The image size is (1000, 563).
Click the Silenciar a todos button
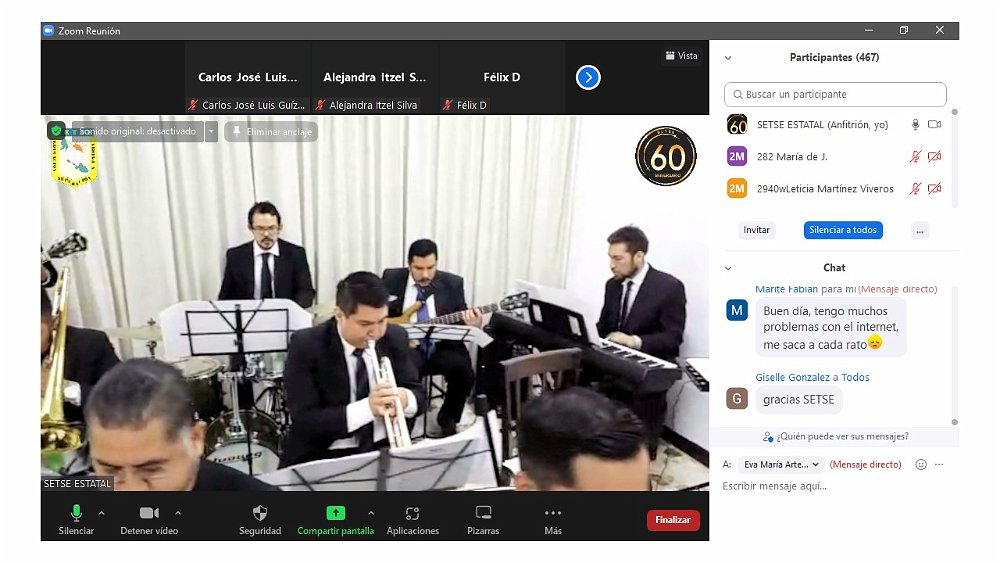pyautogui.click(x=842, y=230)
